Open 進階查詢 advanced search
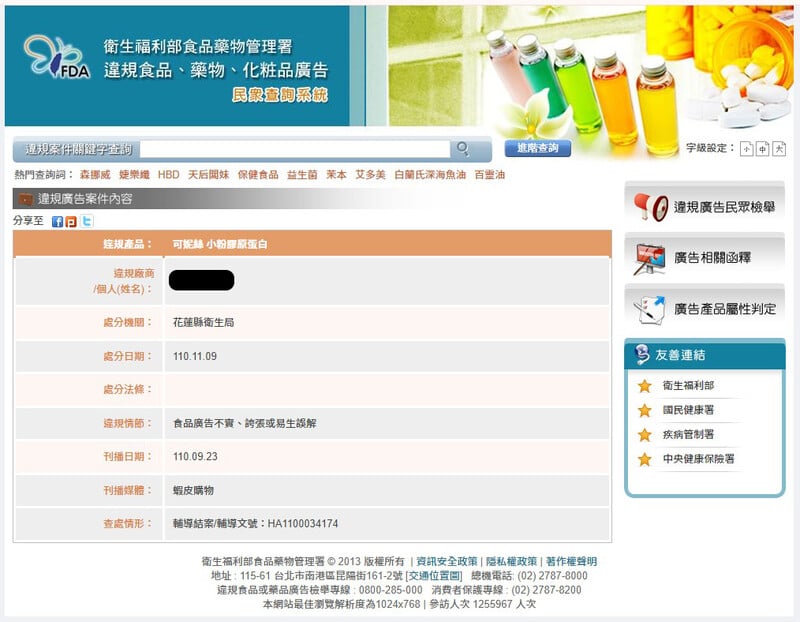800x622 pixels. [x=537, y=148]
